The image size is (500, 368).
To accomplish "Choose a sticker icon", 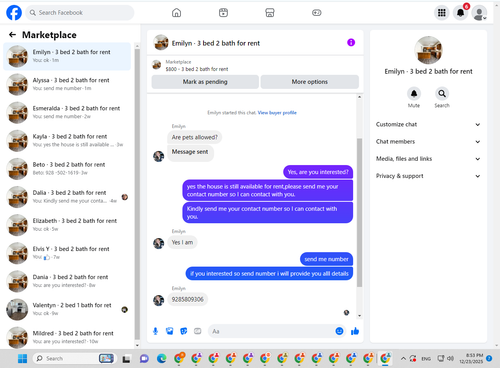I will pyautogui.click(x=184, y=331).
